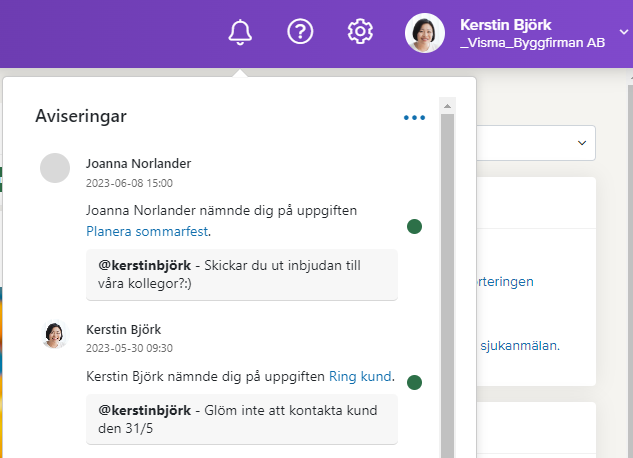
Task: Open the dropdown box behind notification panel
Action: [x=536, y=143]
